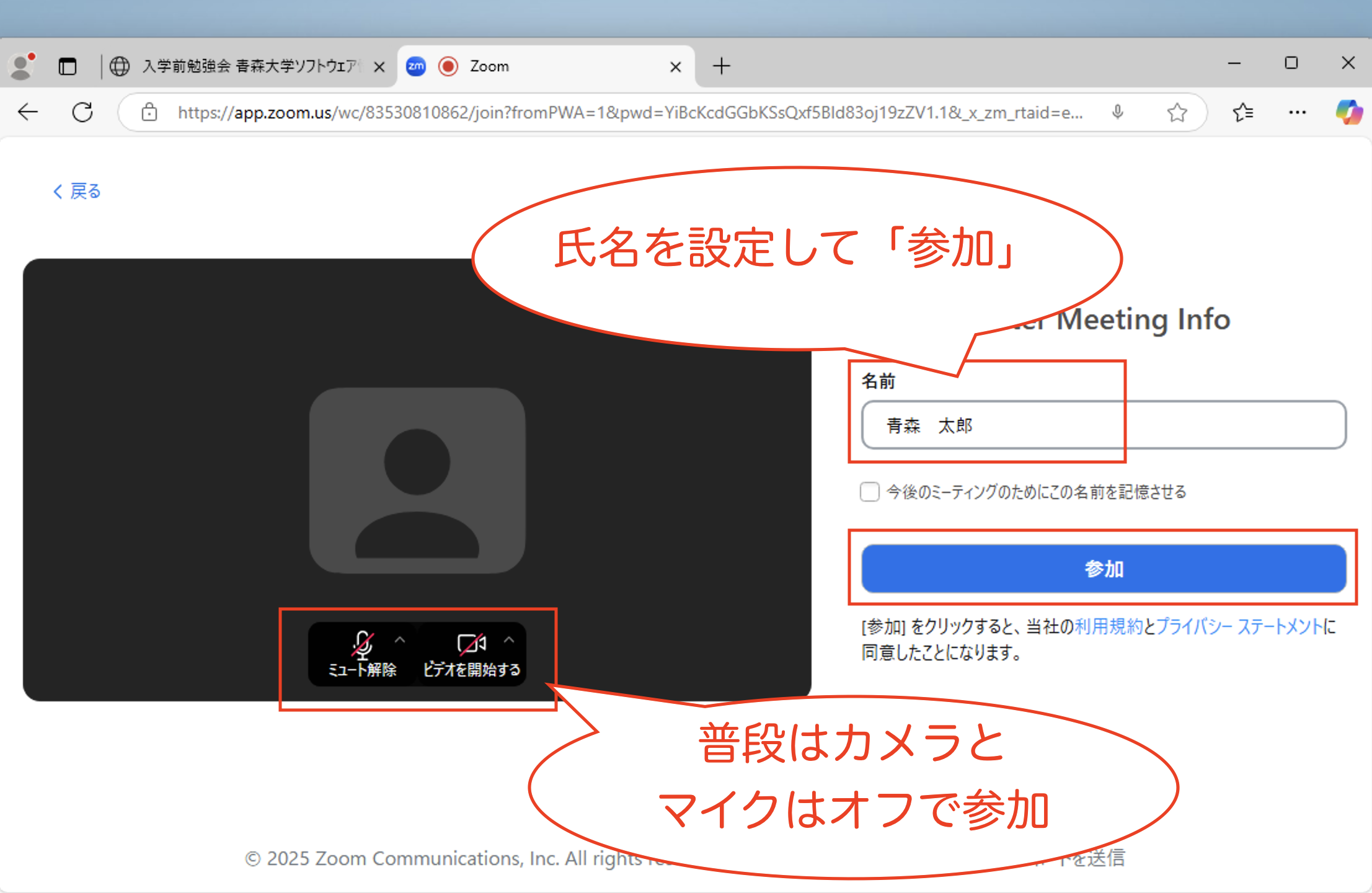Expand the audio options chevron
Viewport: 1372px width, 893px height.
pyautogui.click(x=400, y=639)
